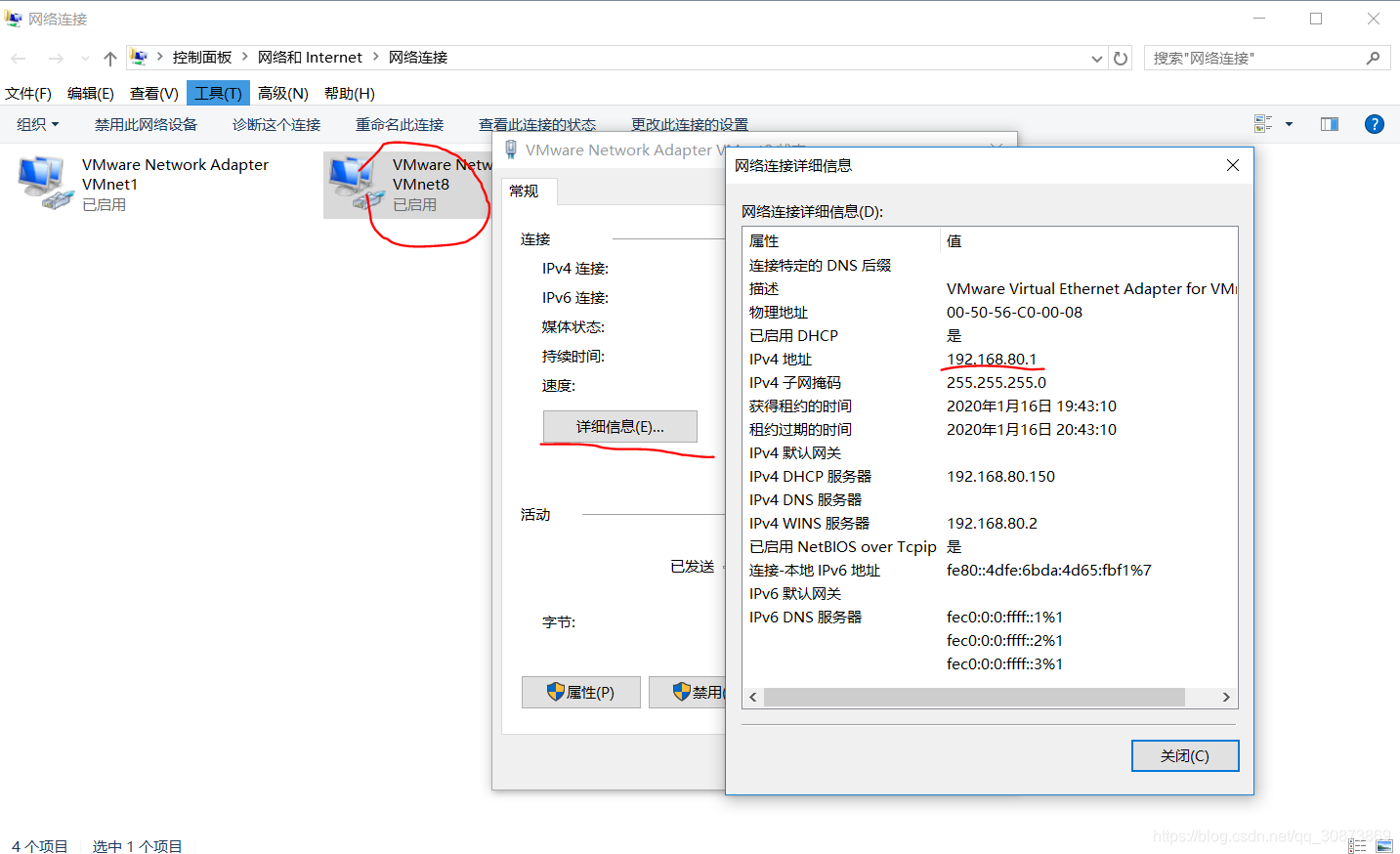Open the recent locations dropdown arrow

click(x=85, y=59)
